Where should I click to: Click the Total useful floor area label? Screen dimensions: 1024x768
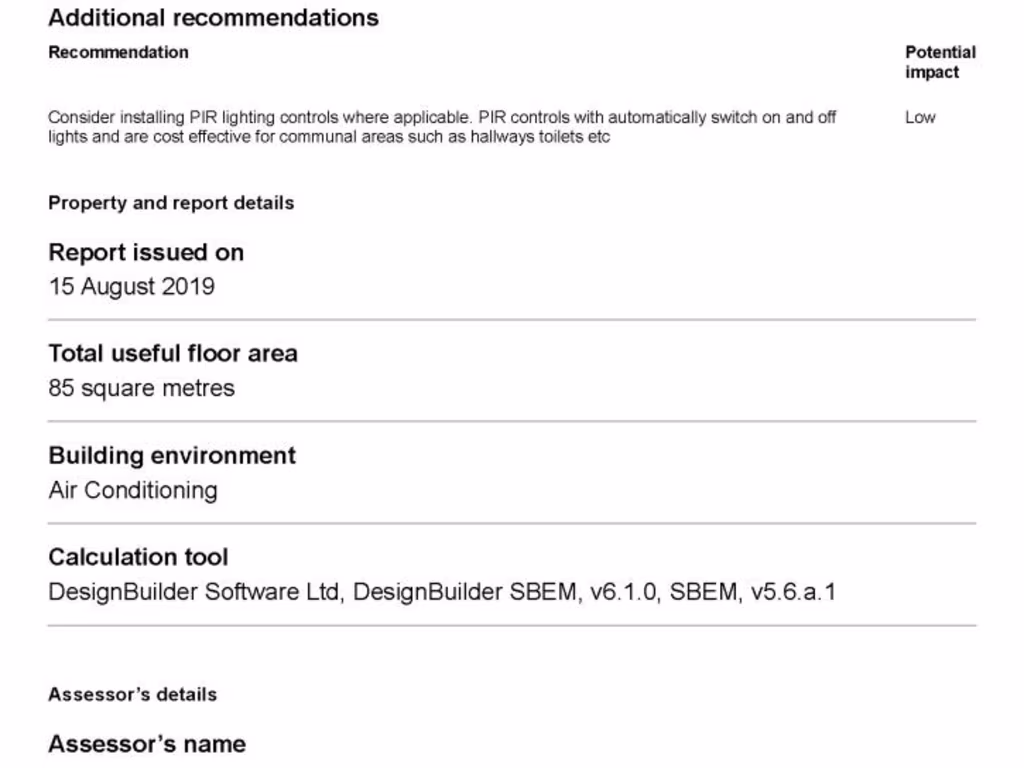173,353
